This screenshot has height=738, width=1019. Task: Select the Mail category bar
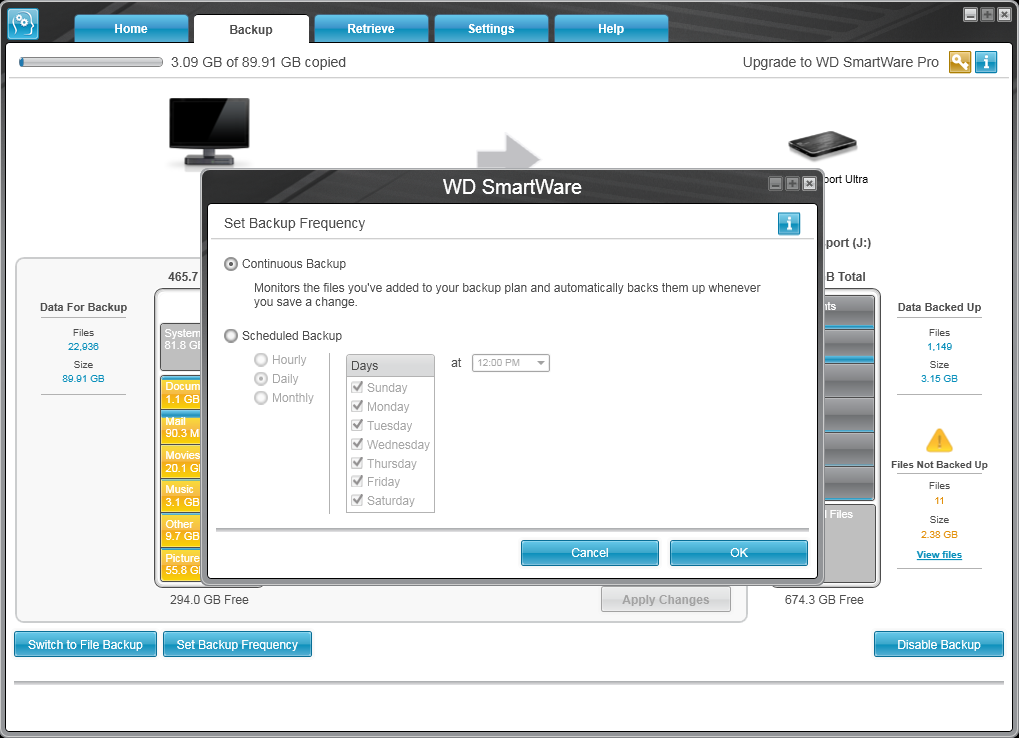pyautogui.click(x=181, y=427)
